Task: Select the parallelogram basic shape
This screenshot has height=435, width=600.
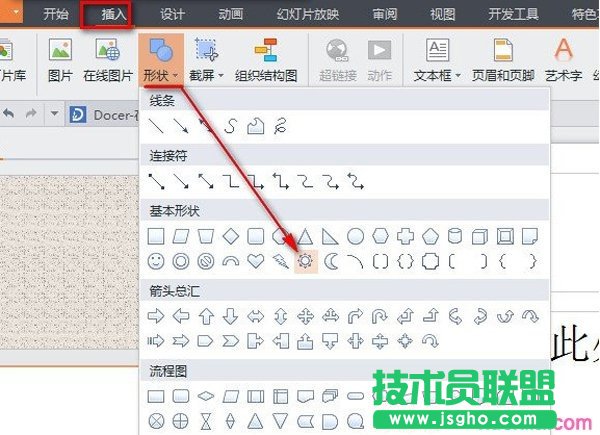Action: pyautogui.click(x=181, y=236)
